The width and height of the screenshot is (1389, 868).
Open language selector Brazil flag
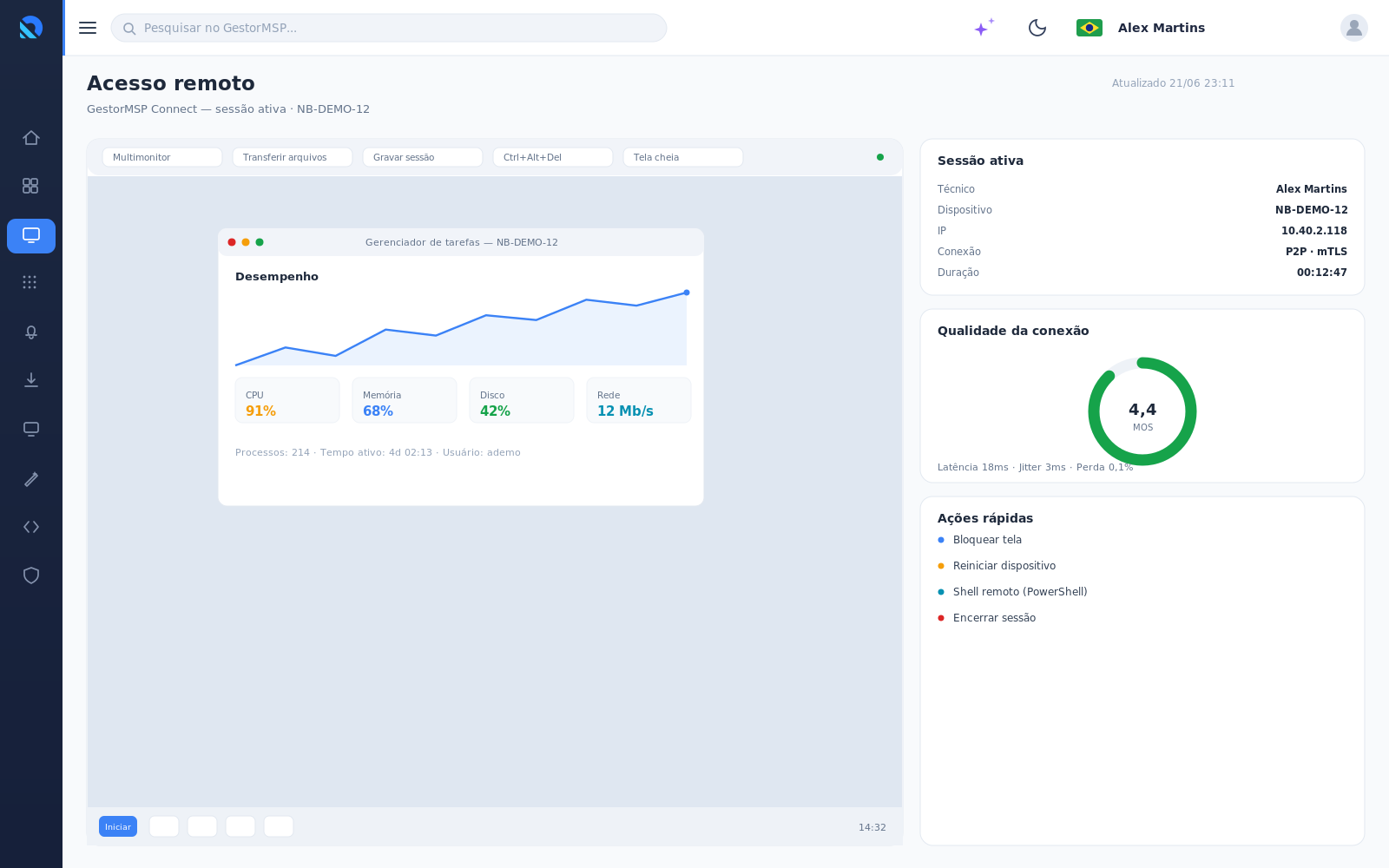click(x=1089, y=28)
